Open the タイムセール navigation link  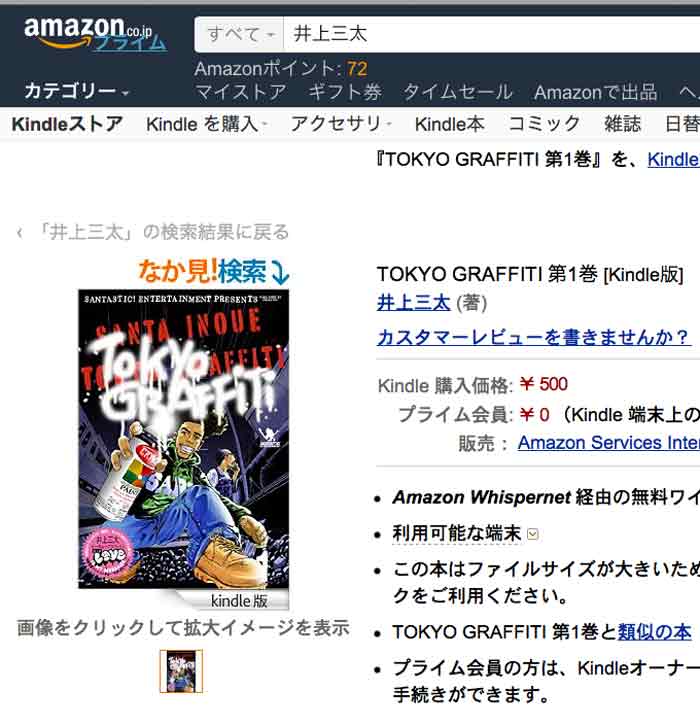click(x=458, y=92)
